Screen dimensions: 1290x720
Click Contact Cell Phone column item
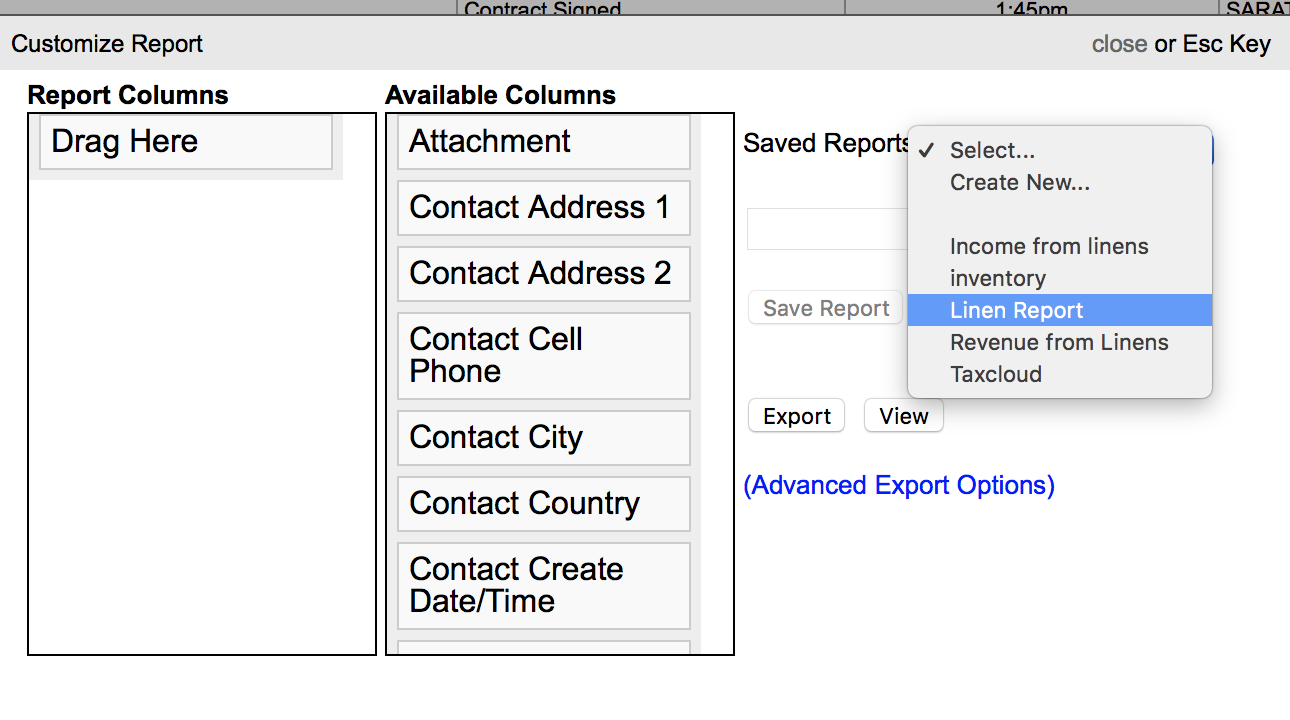point(543,355)
